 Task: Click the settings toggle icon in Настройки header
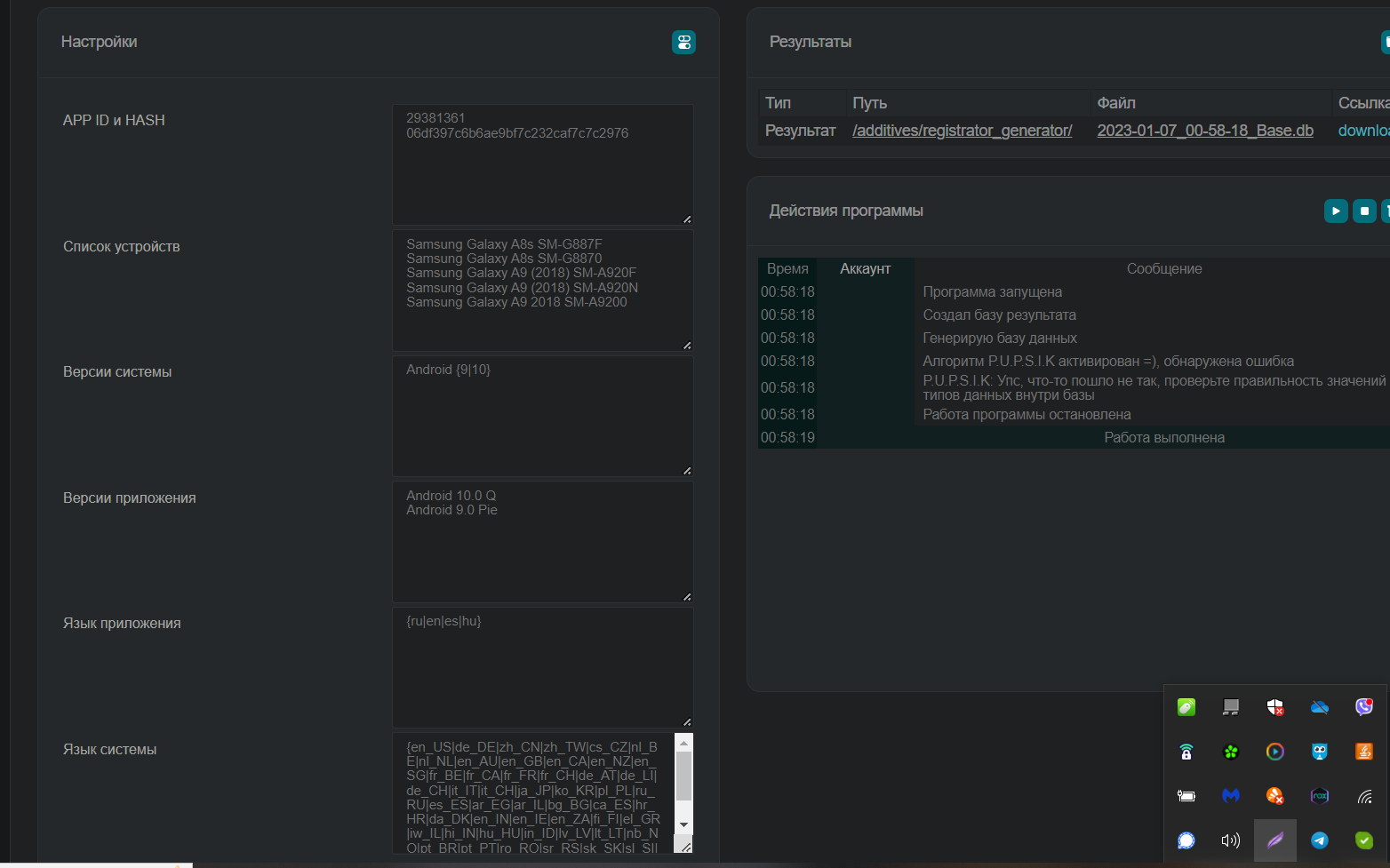pyautogui.click(x=683, y=43)
